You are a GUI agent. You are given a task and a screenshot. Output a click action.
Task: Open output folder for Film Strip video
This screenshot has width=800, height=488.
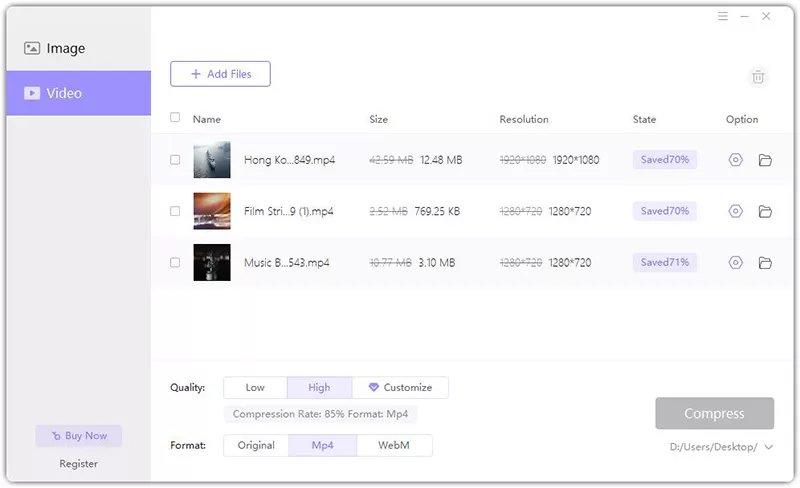[x=765, y=211]
